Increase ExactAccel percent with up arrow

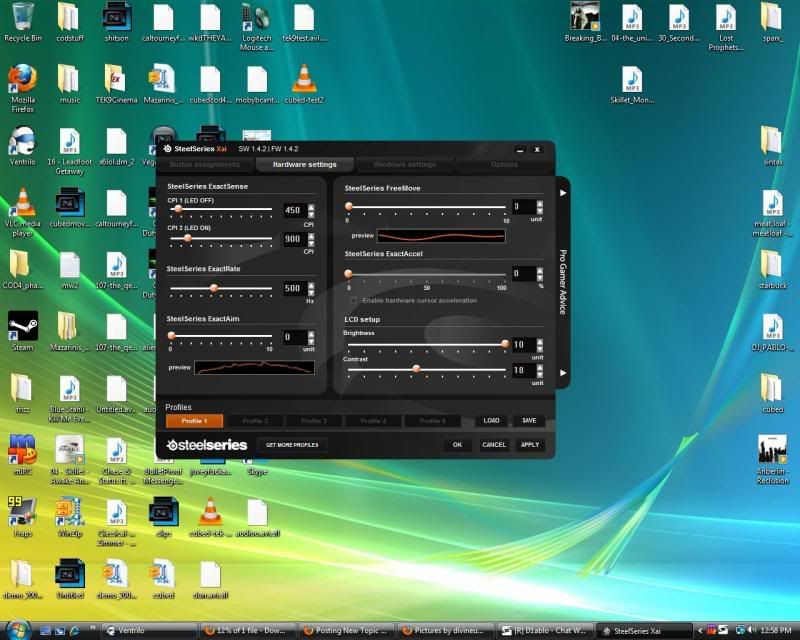point(540,271)
